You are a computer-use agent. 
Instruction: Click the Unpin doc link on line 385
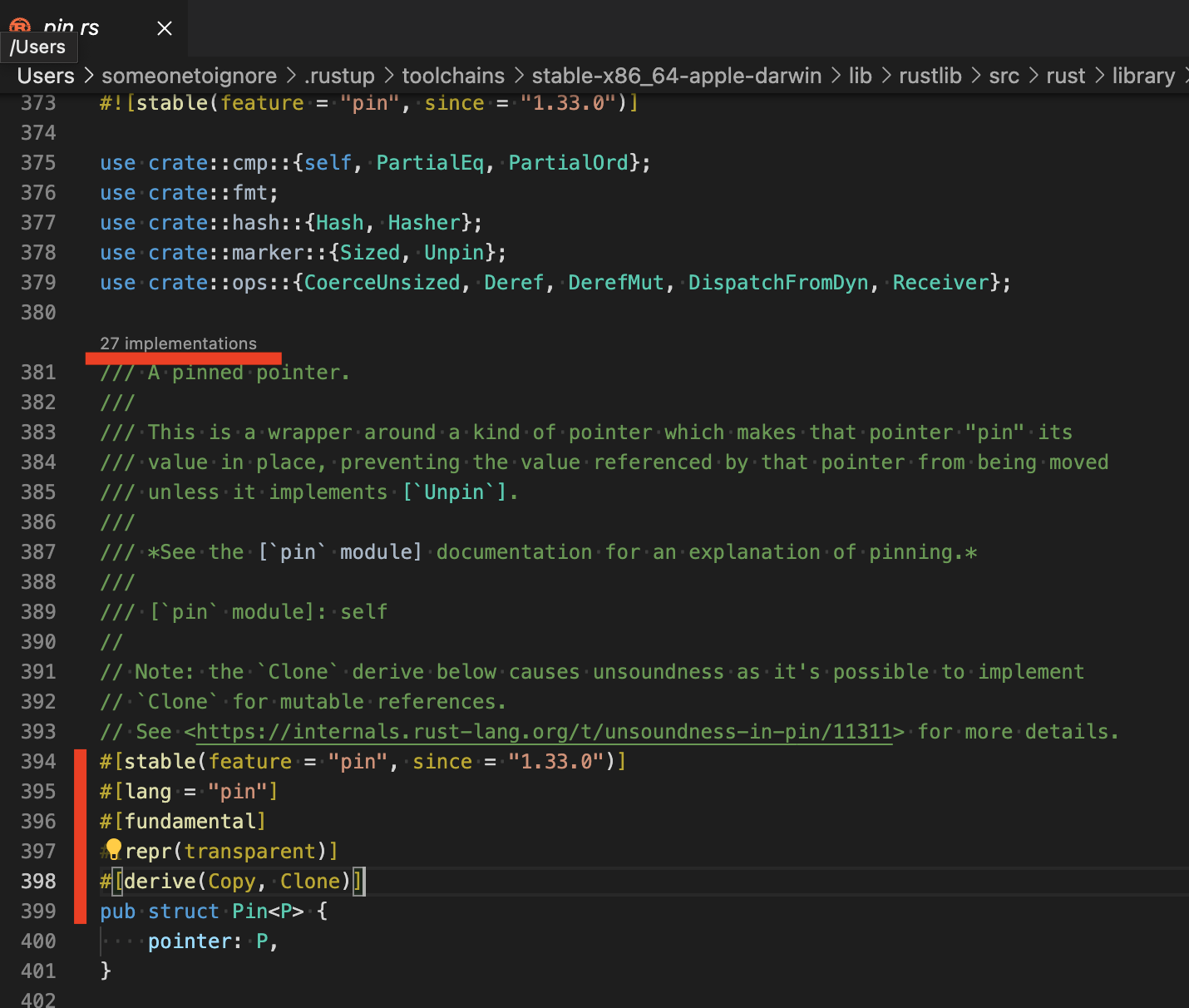click(454, 492)
